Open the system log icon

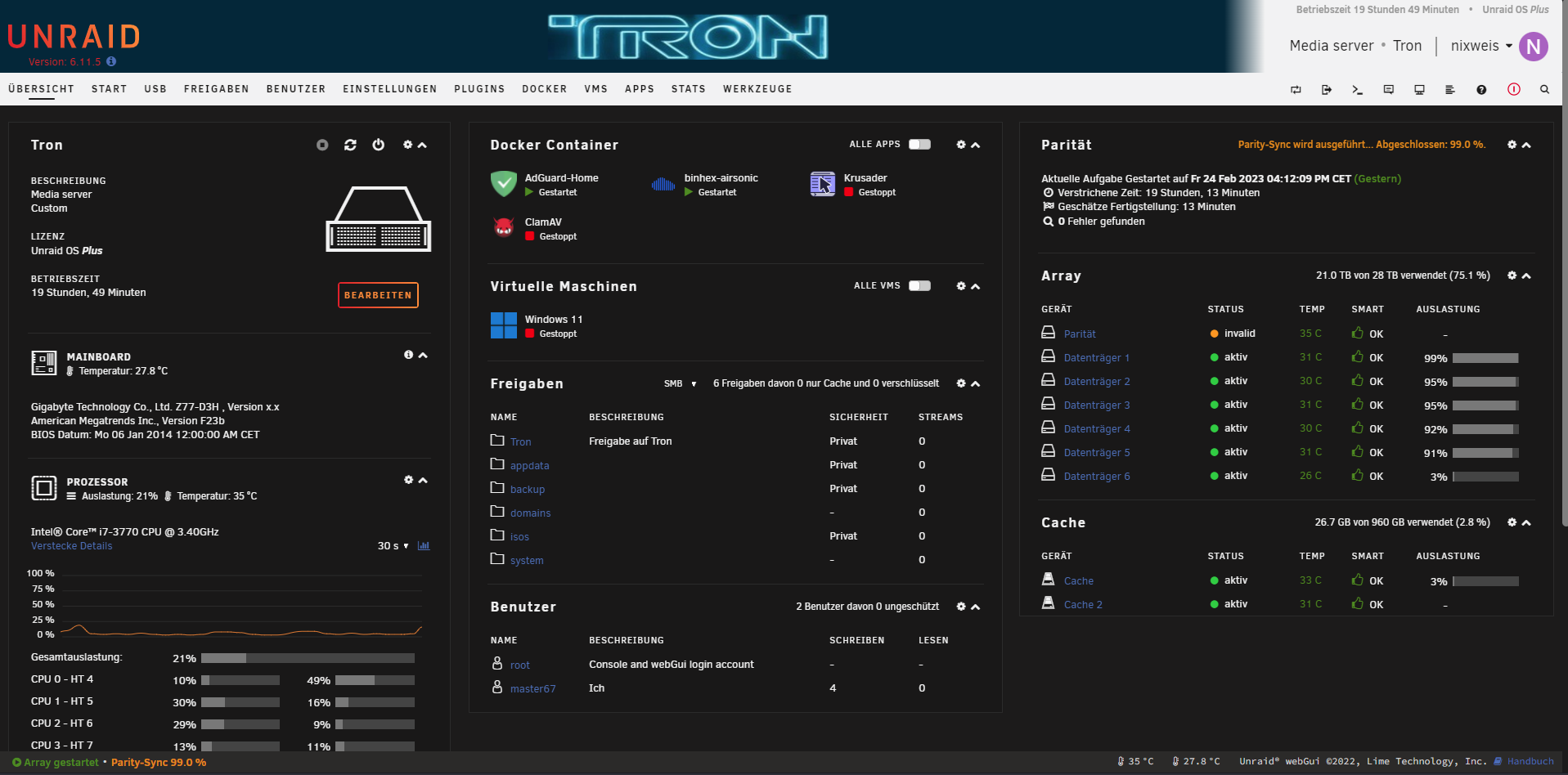pos(1450,90)
